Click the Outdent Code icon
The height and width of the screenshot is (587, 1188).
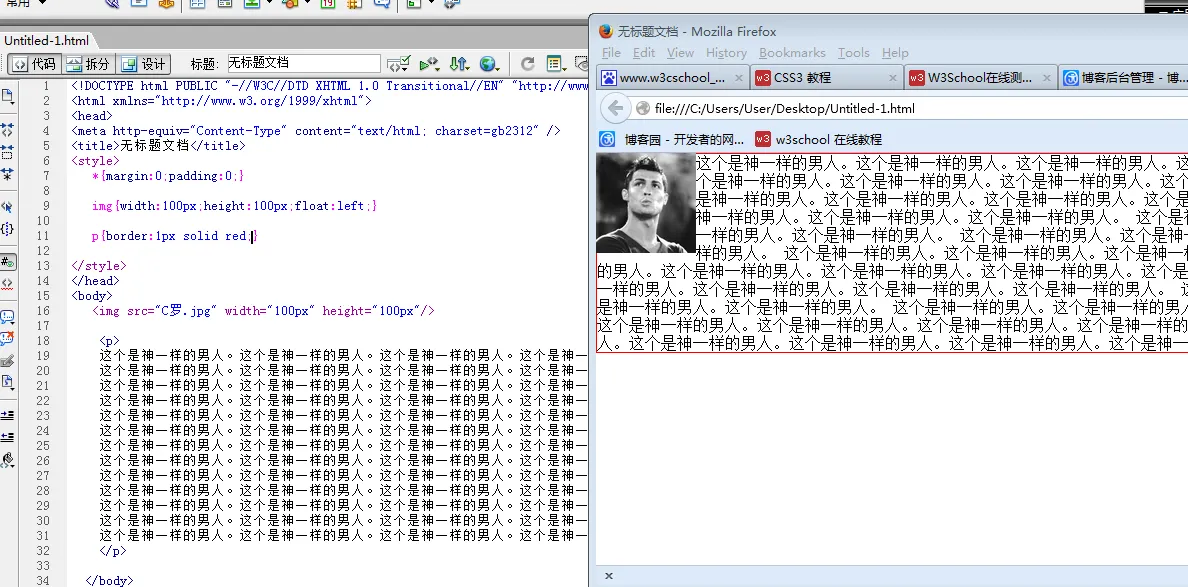pyautogui.click(x=8, y=437)
